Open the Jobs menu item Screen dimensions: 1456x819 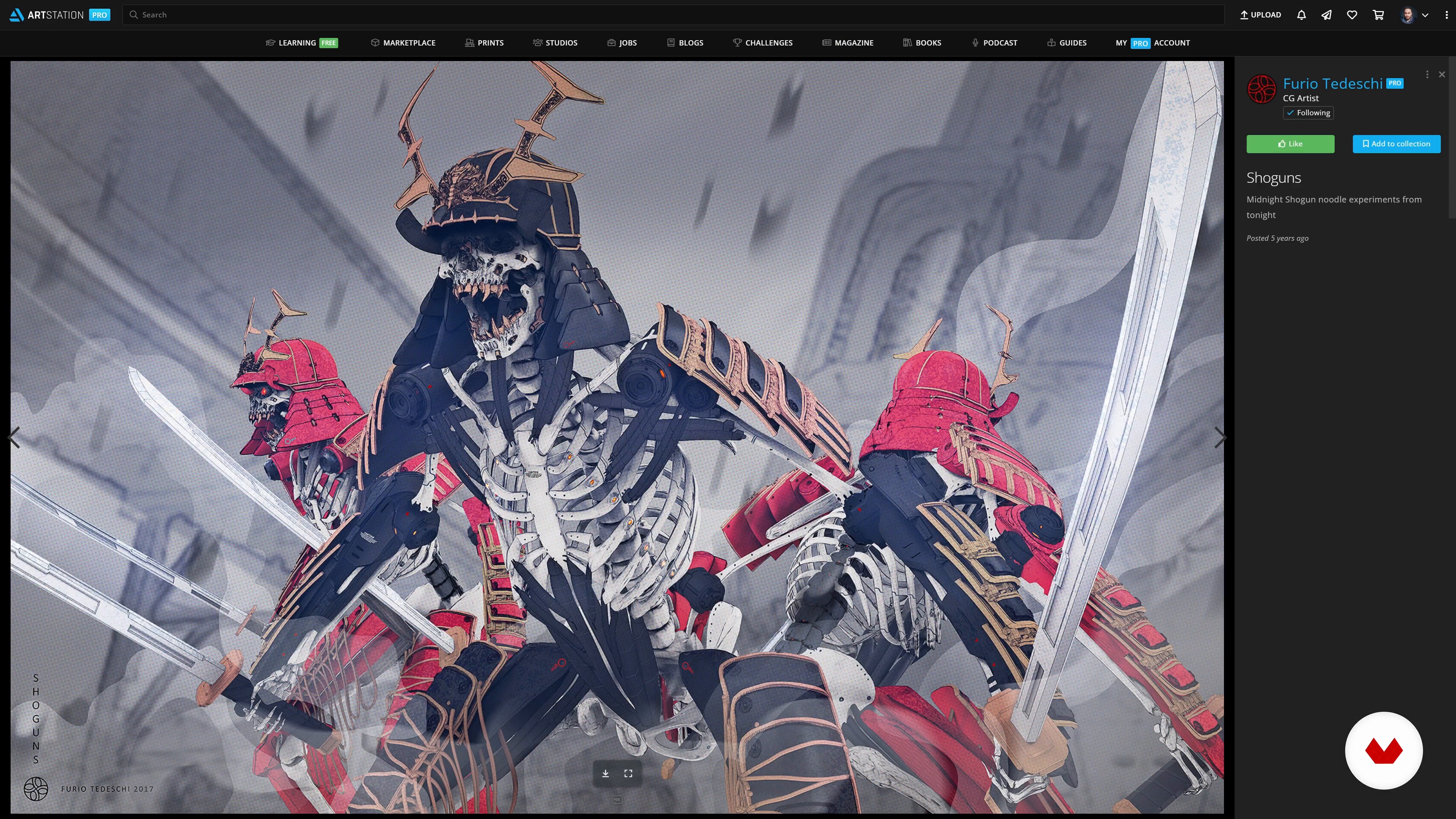pos(622,43)
